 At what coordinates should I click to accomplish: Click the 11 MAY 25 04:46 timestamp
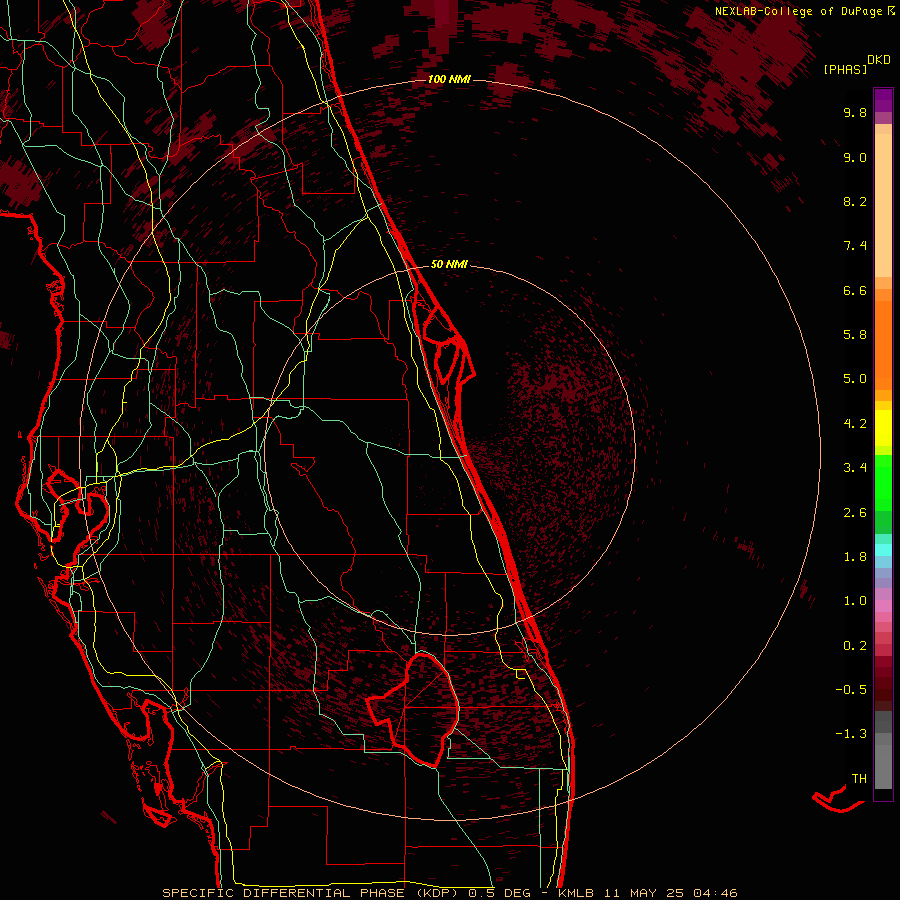coord(669,893)
